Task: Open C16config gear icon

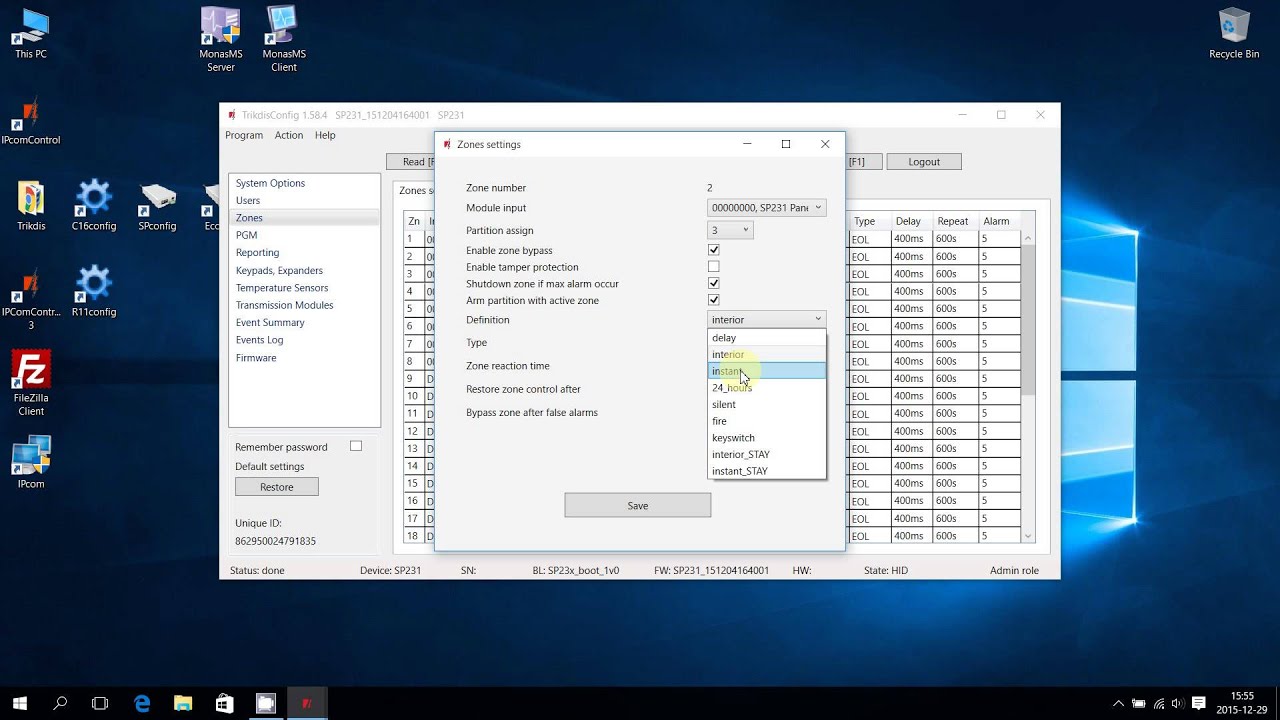Action: pyautogui.click(x=94, y=206)
